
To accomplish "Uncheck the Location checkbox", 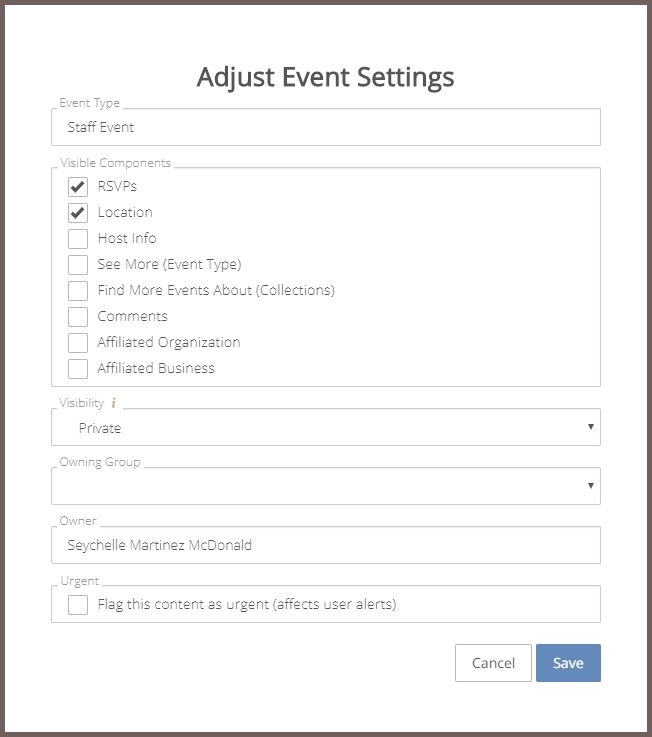I will [78, 212].
